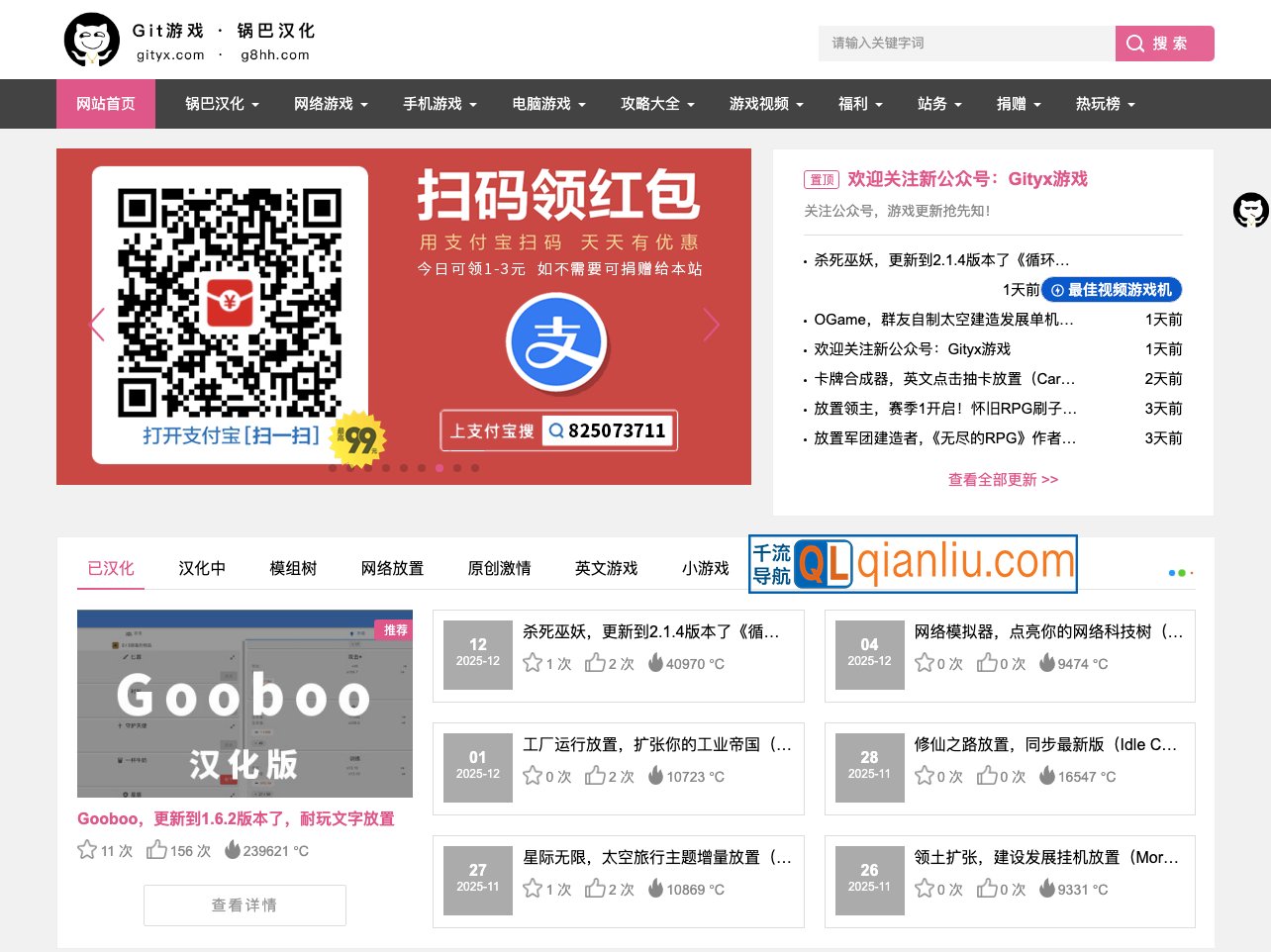1271x952 pixels.
Task: Click the floating GitHub avatar on the right edge
Action: pos(1251,211)
